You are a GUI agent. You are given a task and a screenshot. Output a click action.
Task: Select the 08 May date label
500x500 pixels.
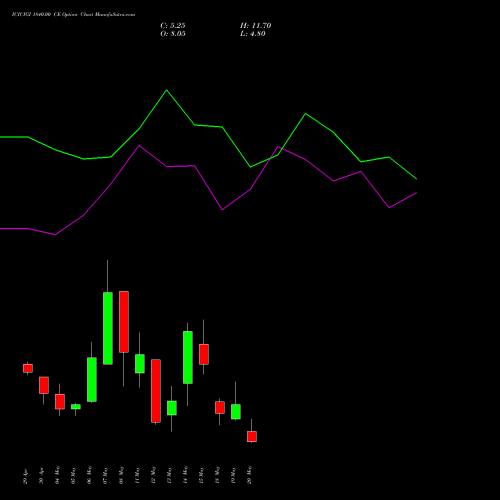coord(122,475)
